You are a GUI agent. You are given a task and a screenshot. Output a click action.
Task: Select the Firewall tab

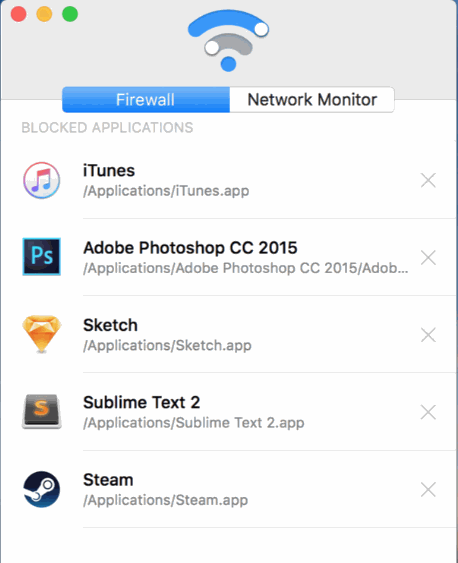[146, 99]
